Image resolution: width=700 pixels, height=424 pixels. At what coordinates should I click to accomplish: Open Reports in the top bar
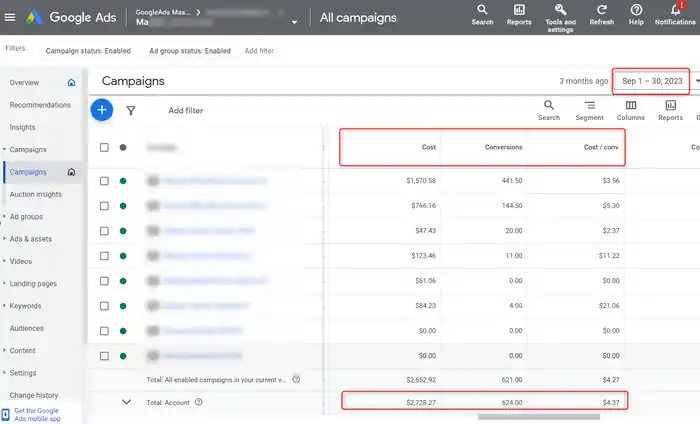point(519,15)
